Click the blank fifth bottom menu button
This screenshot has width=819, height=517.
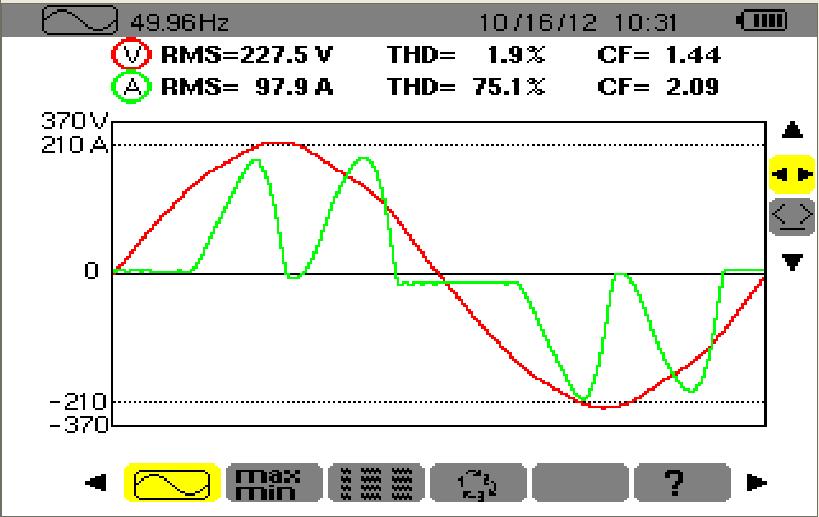coord(580,483)
